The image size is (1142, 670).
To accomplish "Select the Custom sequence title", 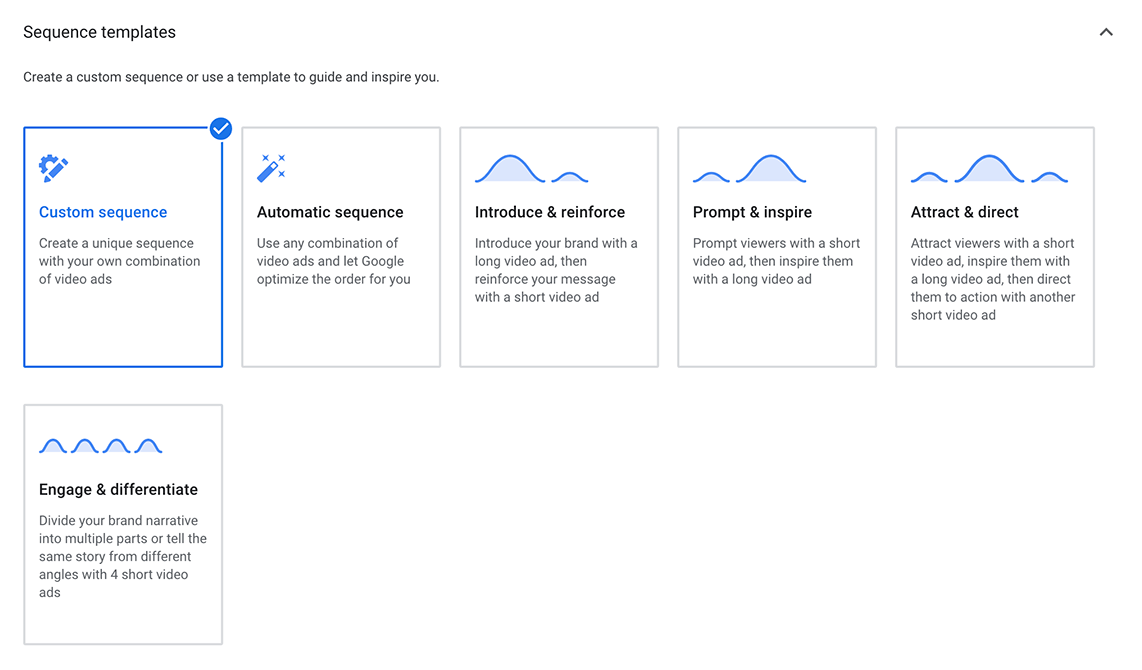I will click(103, 212).
